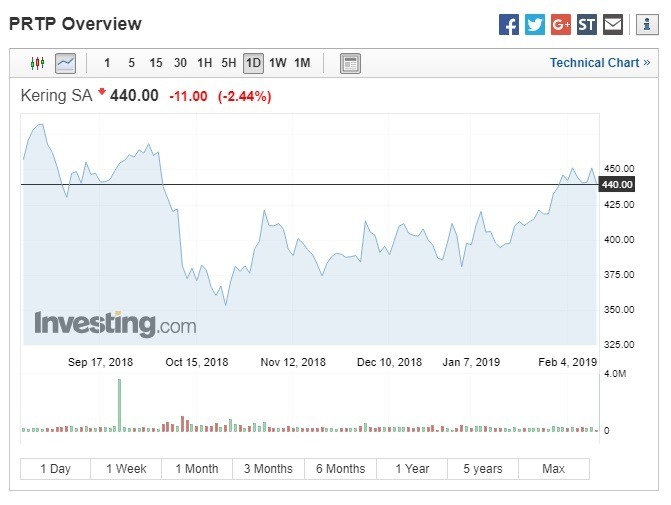The image size is (671, 505).
Task: Select area line chart type
Action: pyautogui.click(x=65, y=63)
